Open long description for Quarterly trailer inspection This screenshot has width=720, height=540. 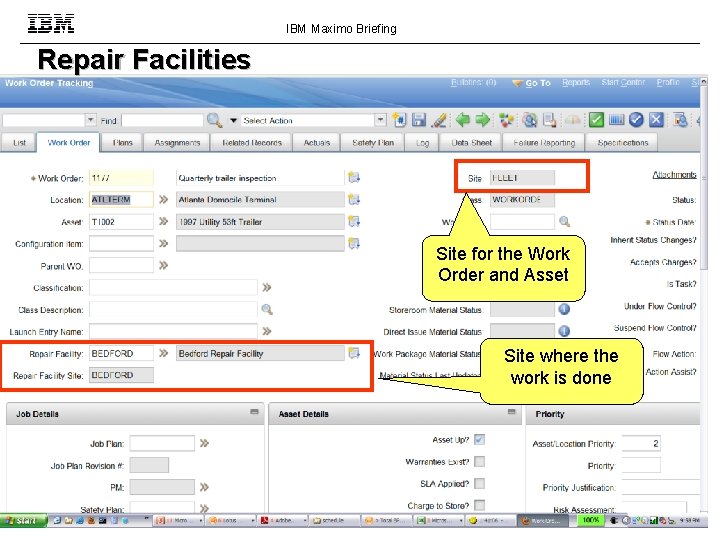tap(354, 177)
